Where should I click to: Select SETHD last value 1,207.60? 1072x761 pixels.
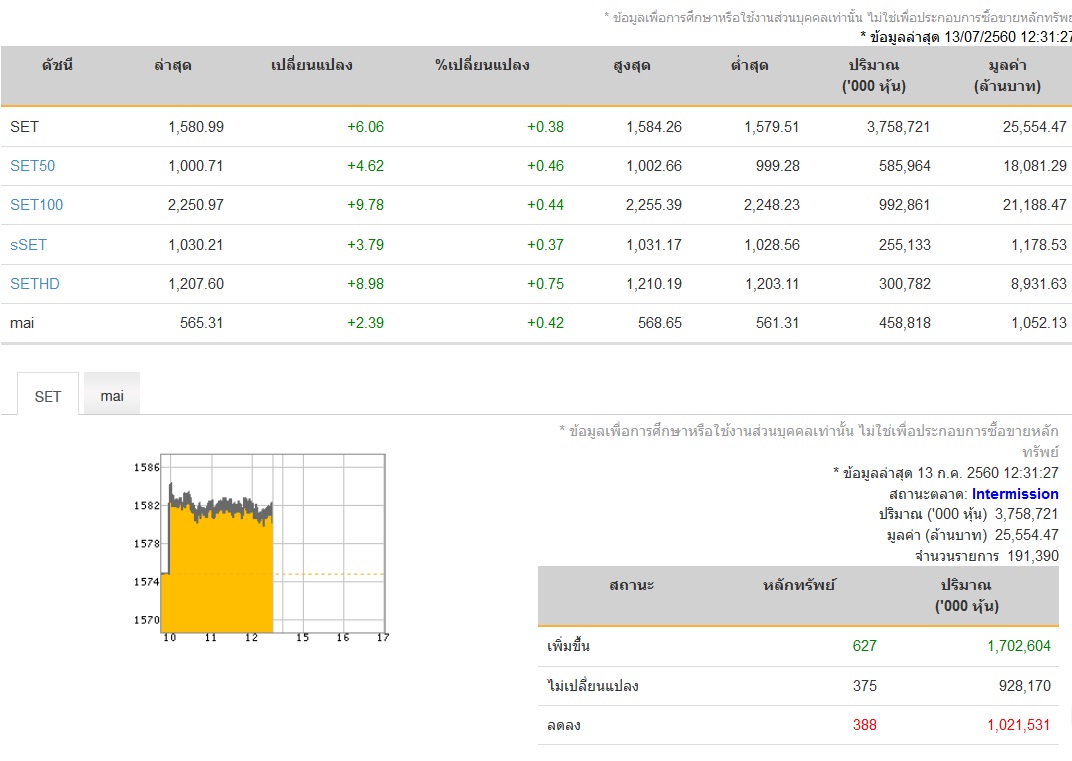(x=196, y=283)
